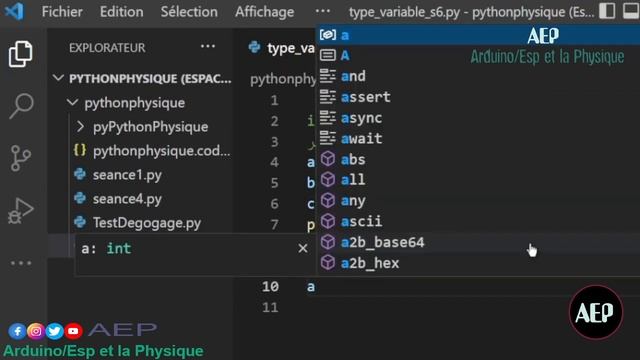Pick the 'all' function suggestion
640x360 pixels.
tap(478, 180)
